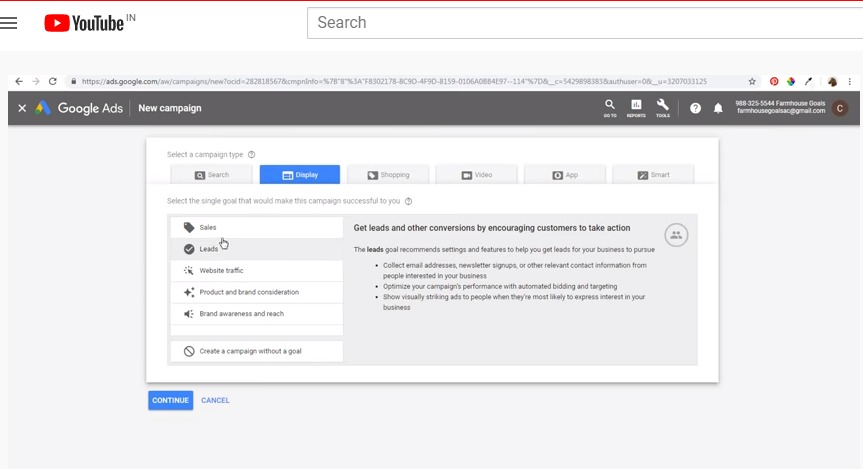The image size is (863, 469).
Task: Open the Reports icon
Action: (x=636, y=107)
